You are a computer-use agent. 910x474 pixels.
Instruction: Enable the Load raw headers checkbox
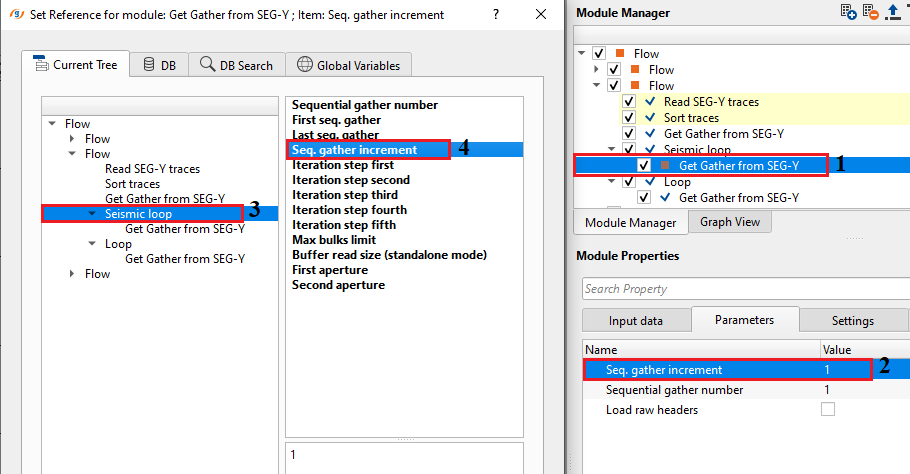tap(828, 410)
